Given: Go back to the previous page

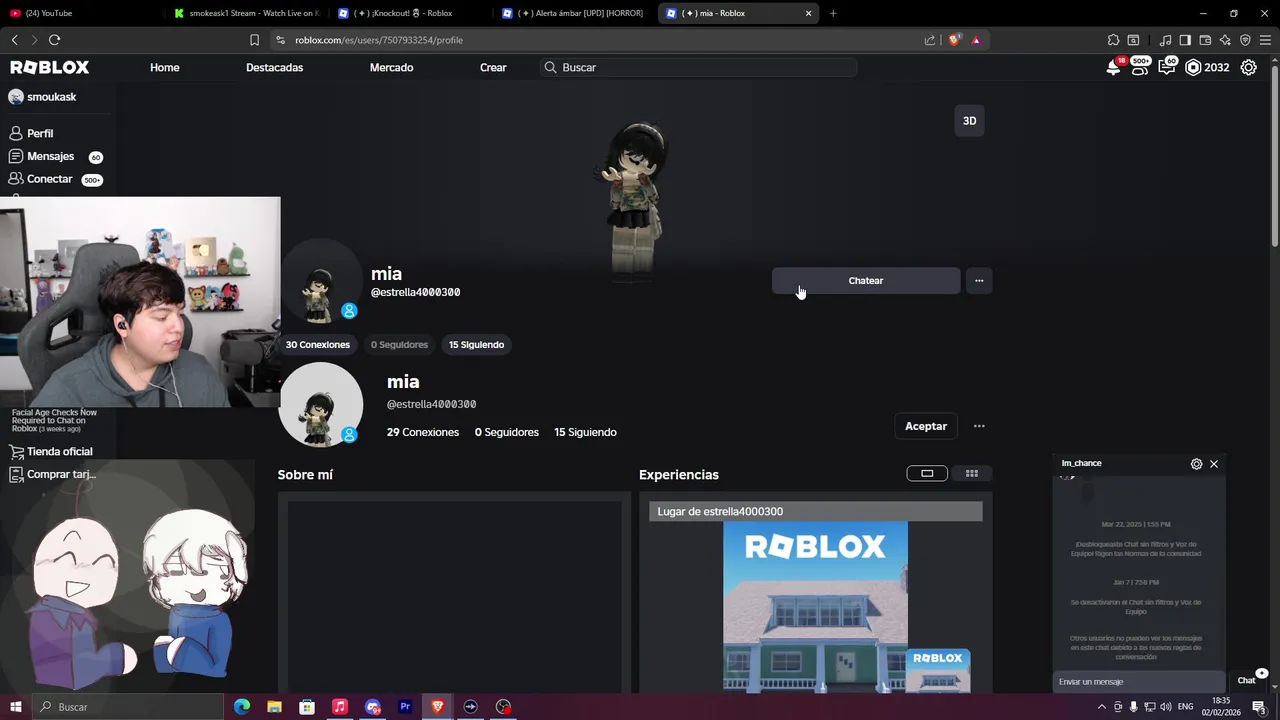Looking at the screenshot, I should 14,40.
